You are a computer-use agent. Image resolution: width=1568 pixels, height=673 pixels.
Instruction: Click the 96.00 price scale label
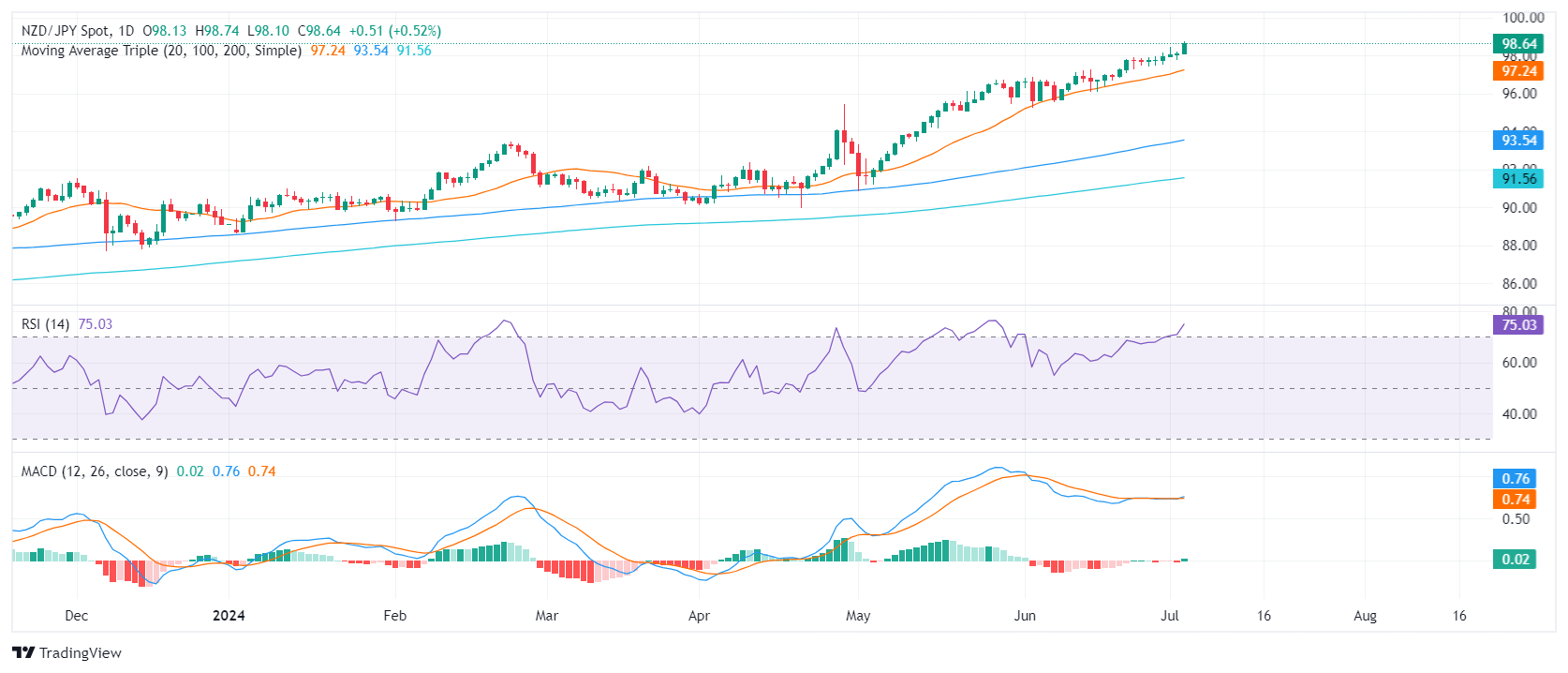point(1519,94)
